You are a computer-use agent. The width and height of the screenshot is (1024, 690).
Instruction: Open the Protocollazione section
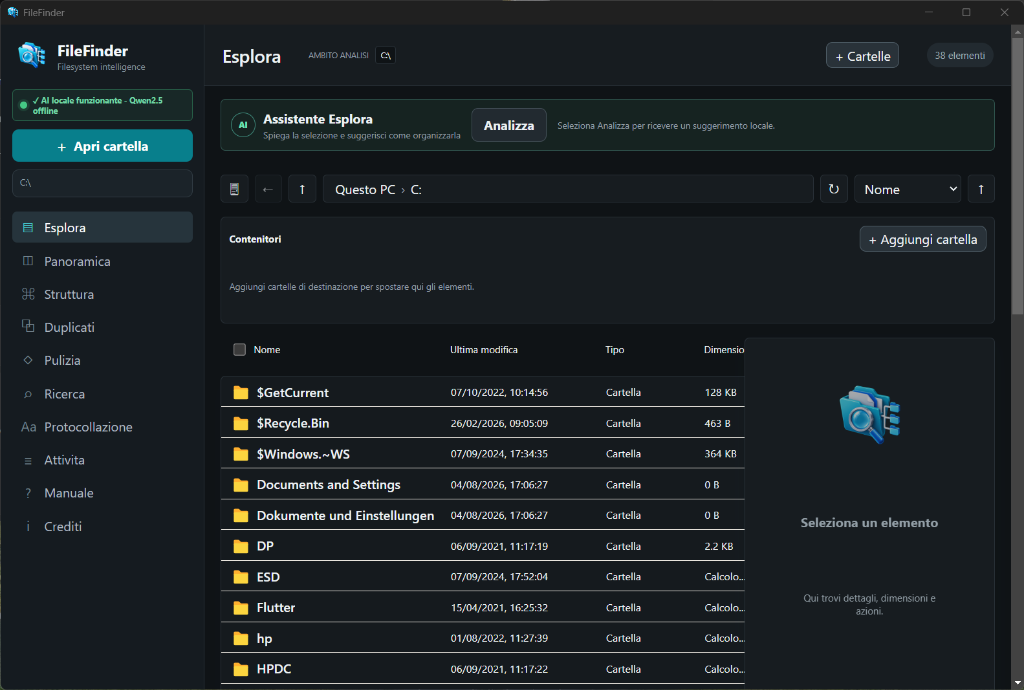[x=103, y=427]
